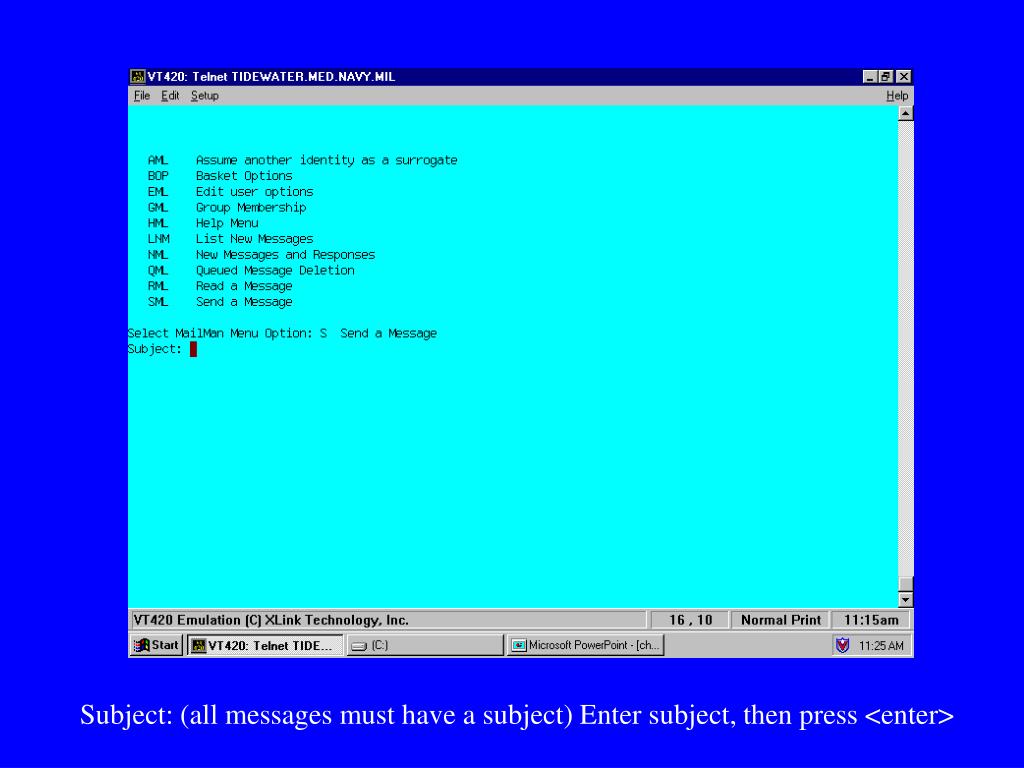The width and height of the screenshot is (1024, 768).
Task: Click the Subject input cursor
Action: pos(193,349)
